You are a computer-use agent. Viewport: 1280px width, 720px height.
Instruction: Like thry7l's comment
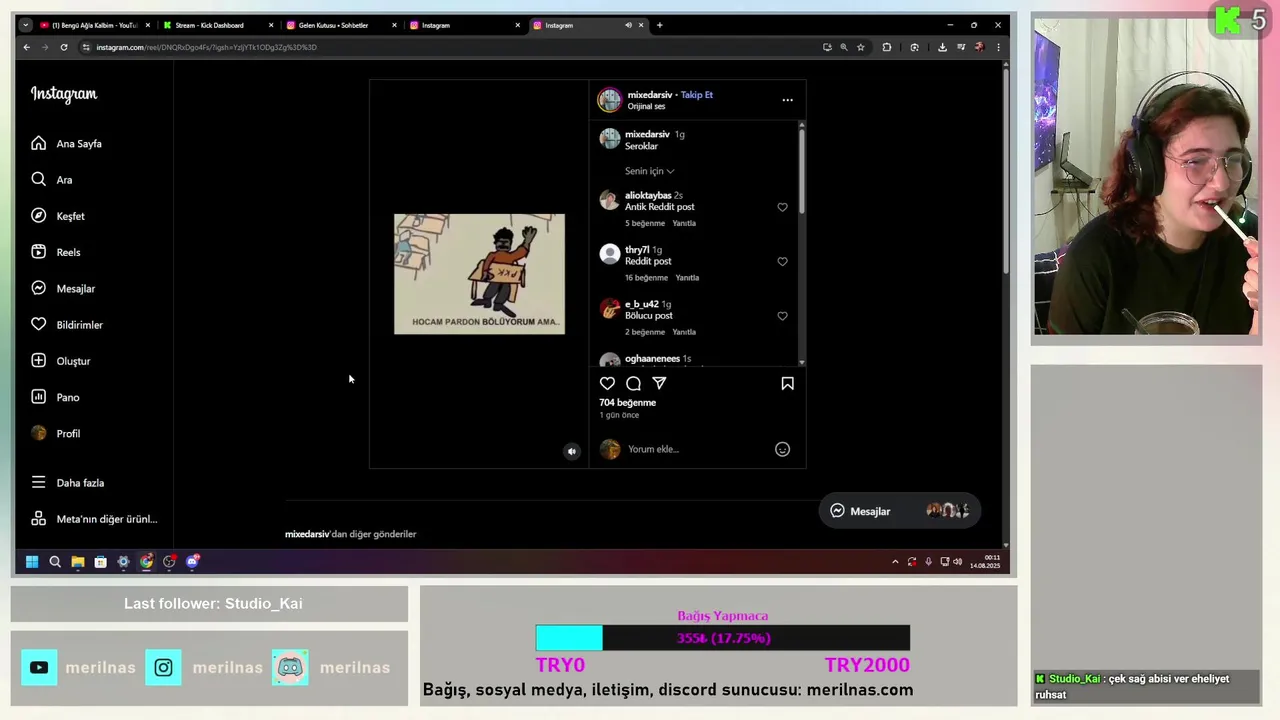point(782,262)
